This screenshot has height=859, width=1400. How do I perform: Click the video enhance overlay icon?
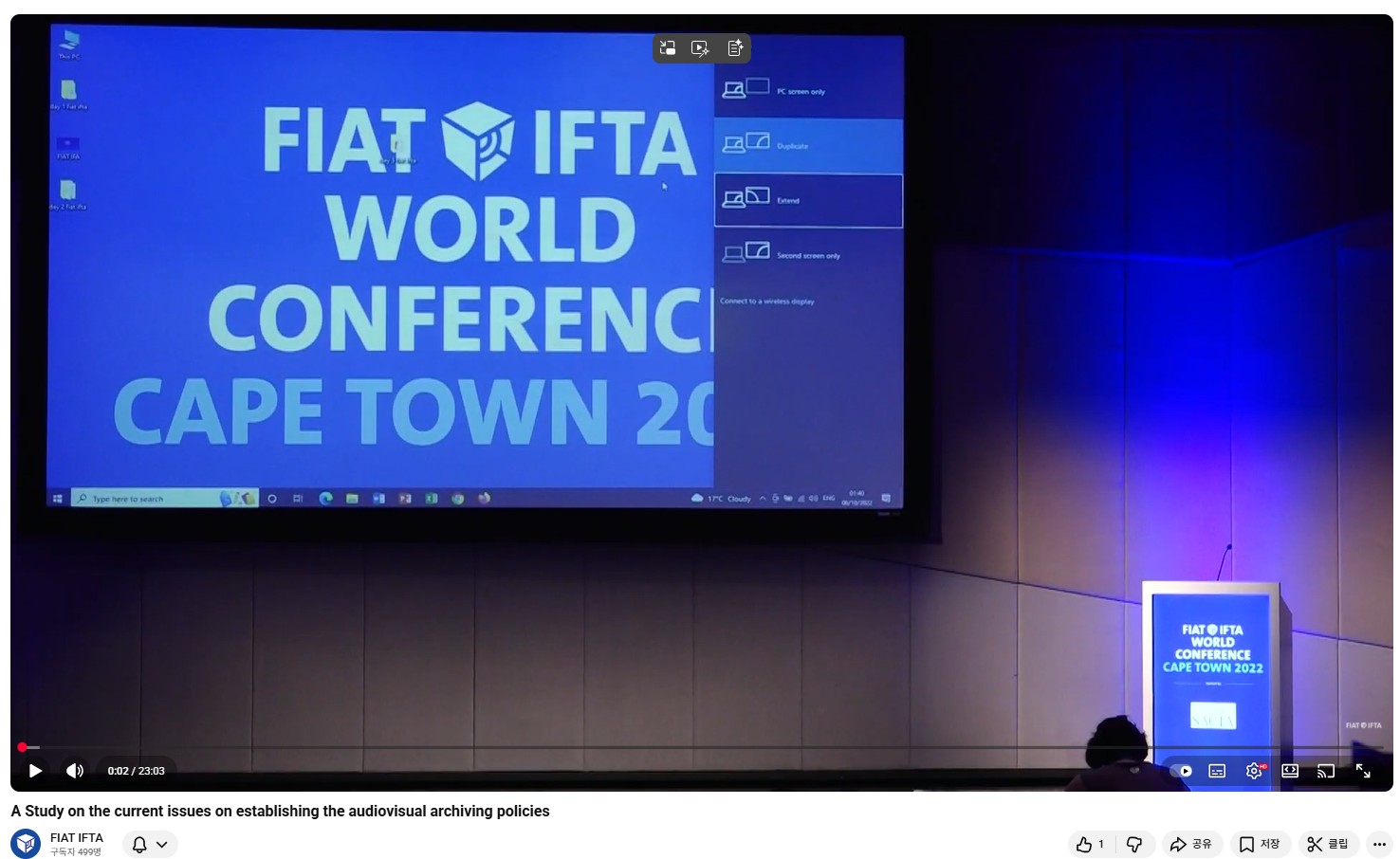click(x=701, y=48)
